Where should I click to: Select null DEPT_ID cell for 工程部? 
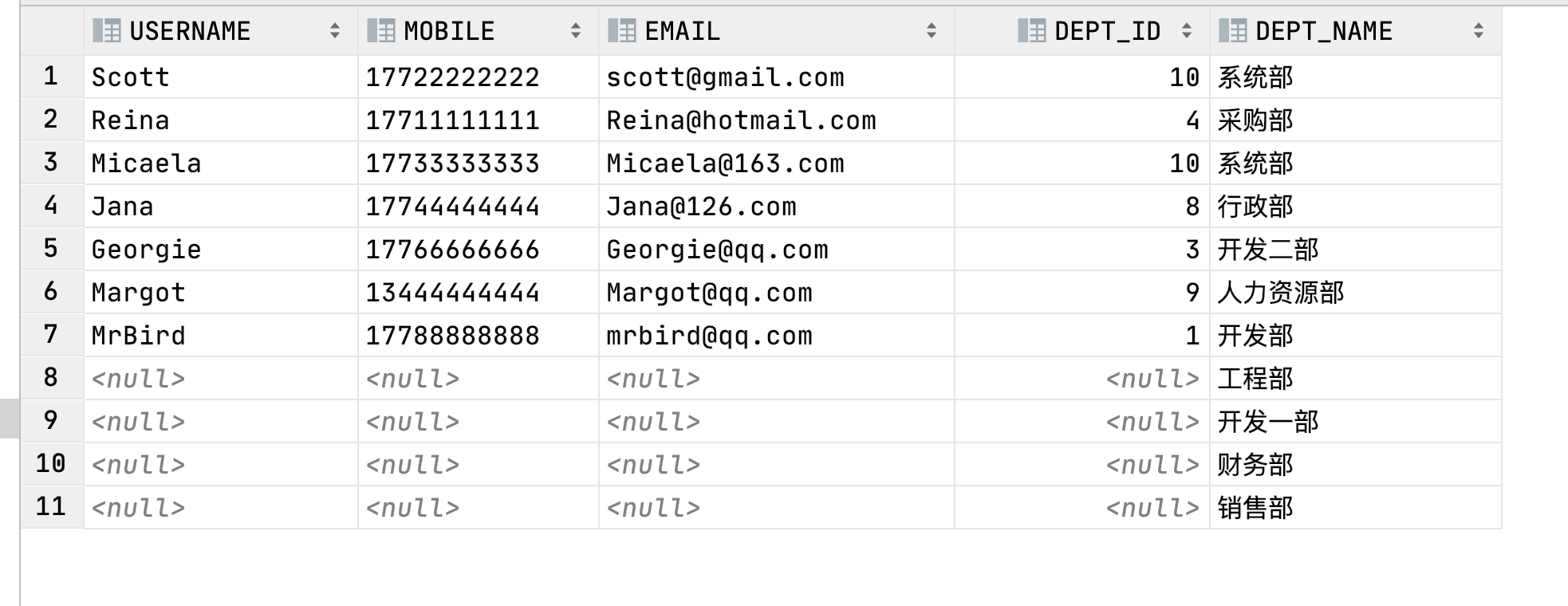click(x=1082, y=379)
